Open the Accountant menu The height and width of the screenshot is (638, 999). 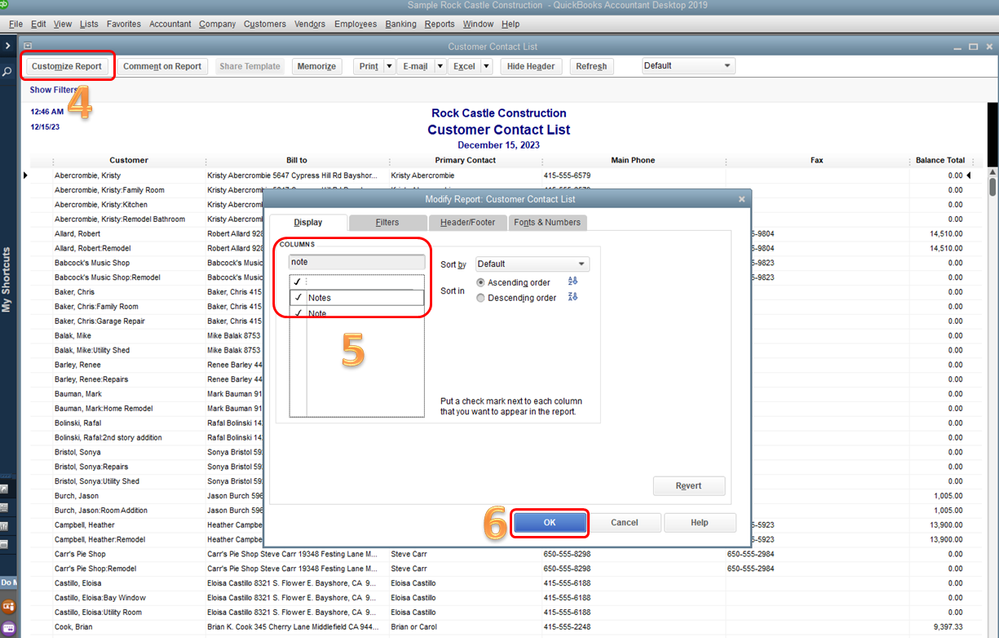tap(170, 24)
